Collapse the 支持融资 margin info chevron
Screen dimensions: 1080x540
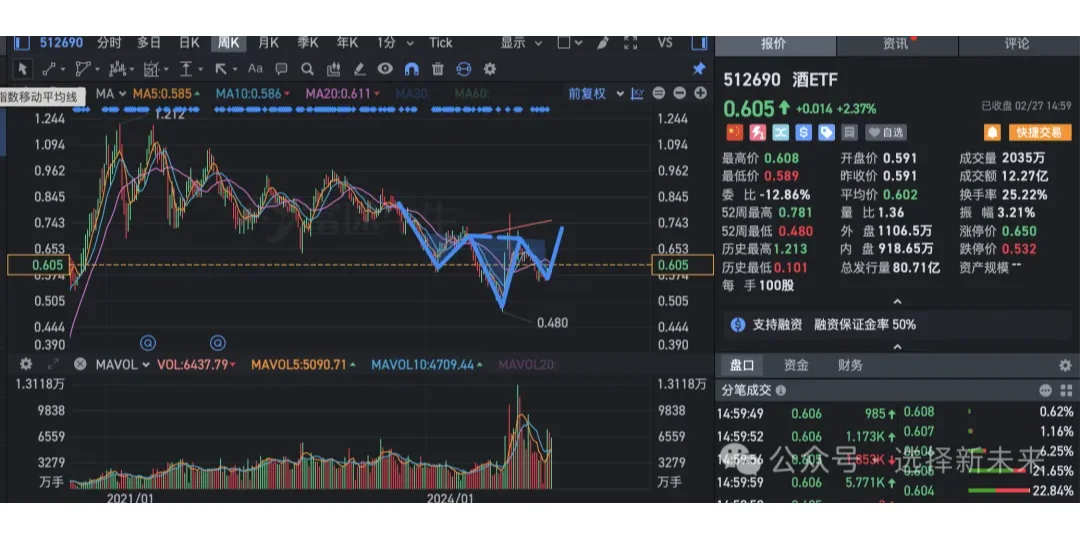(x=897, y=346)
